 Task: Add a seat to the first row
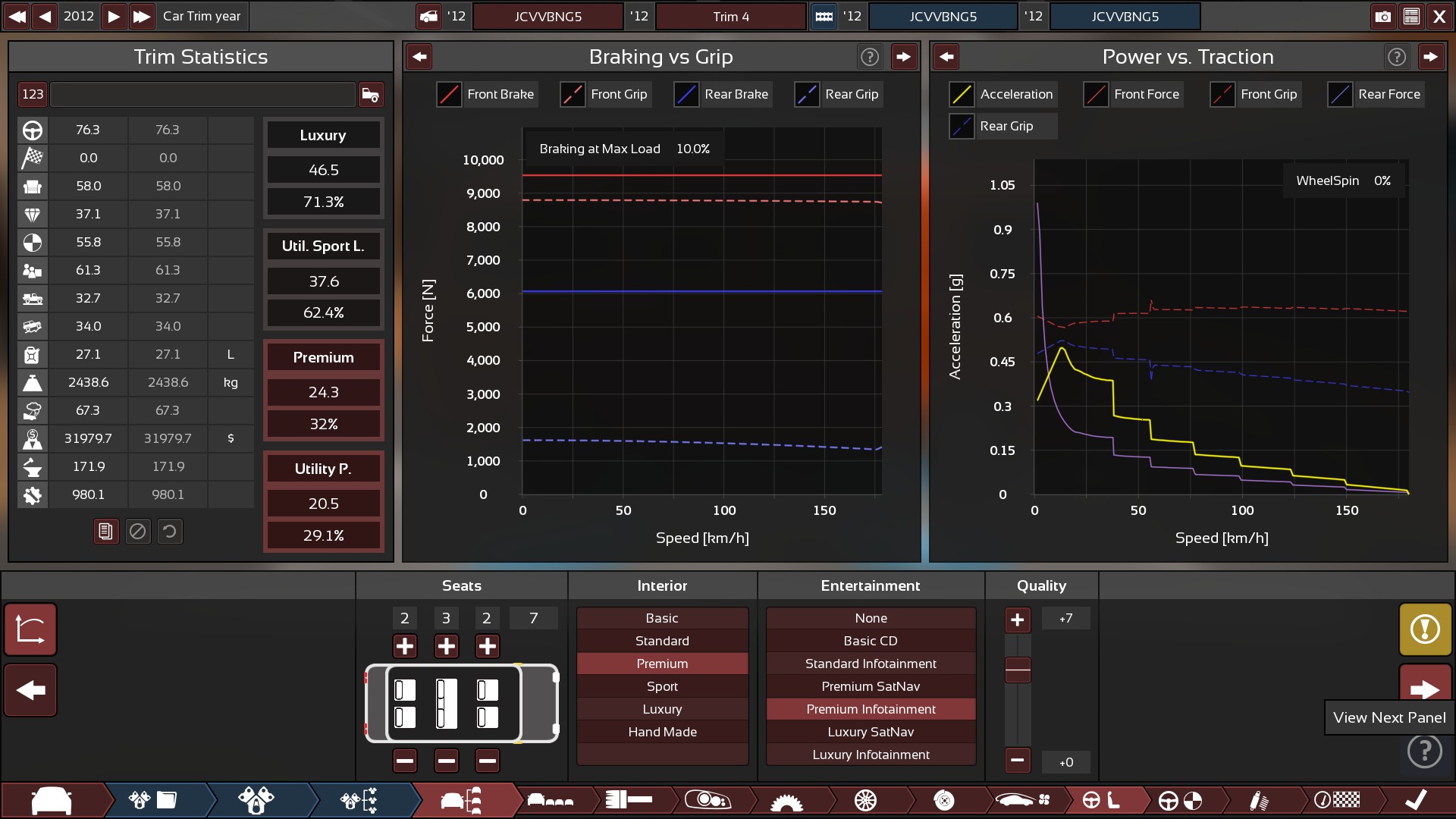405,646
